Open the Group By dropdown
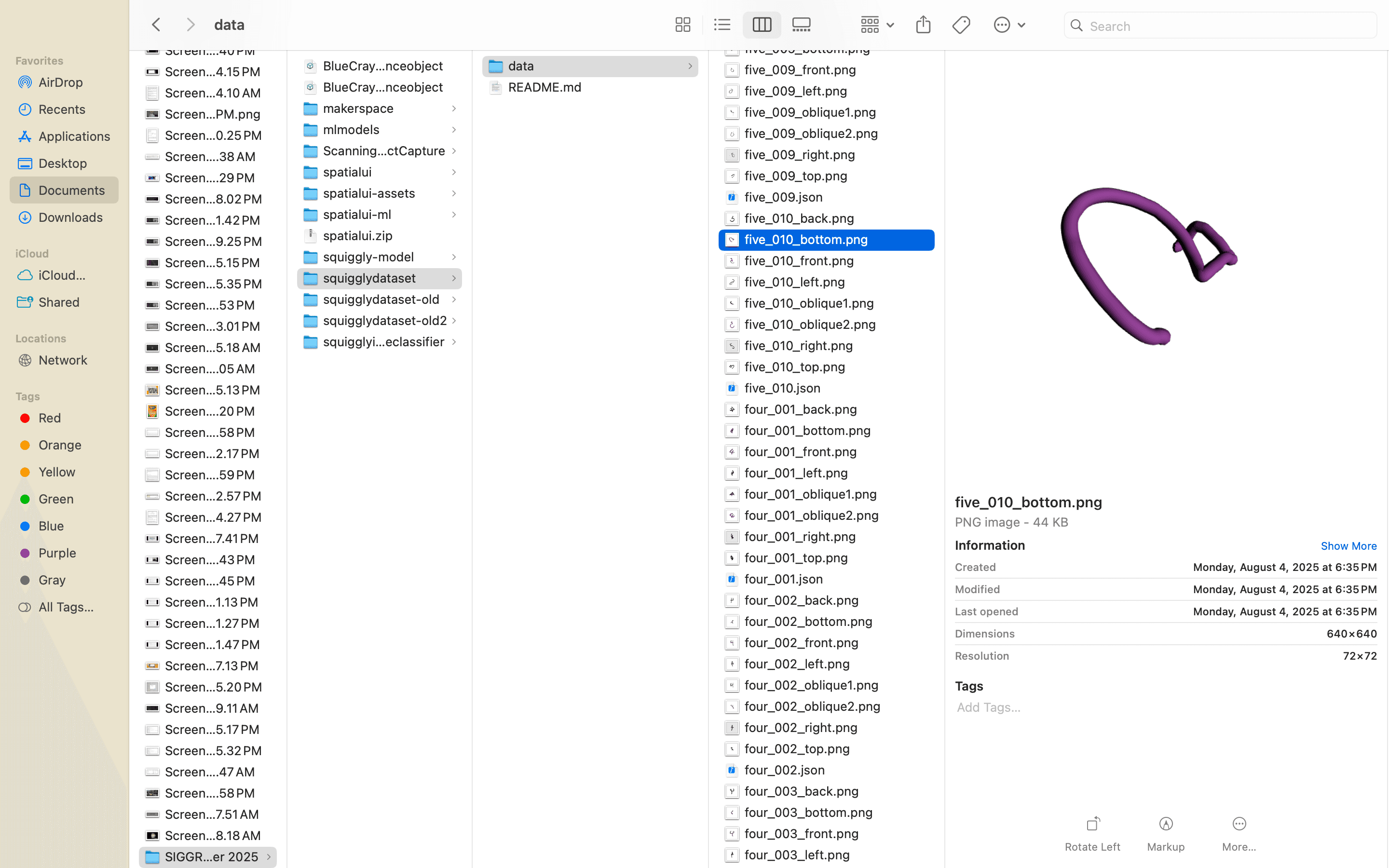The width and height of the screenshot is (1389, 868). (x=876, y=25)
